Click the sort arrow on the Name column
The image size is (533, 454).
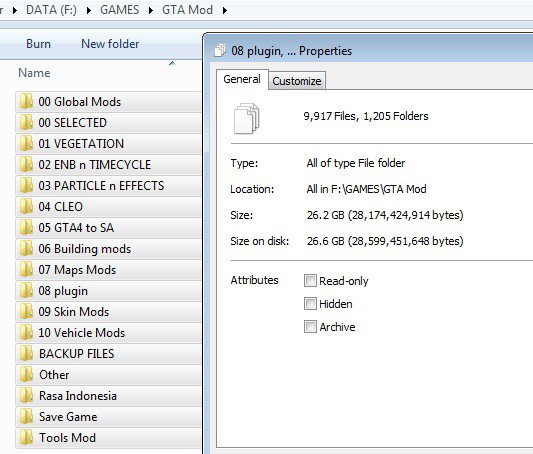172,63
